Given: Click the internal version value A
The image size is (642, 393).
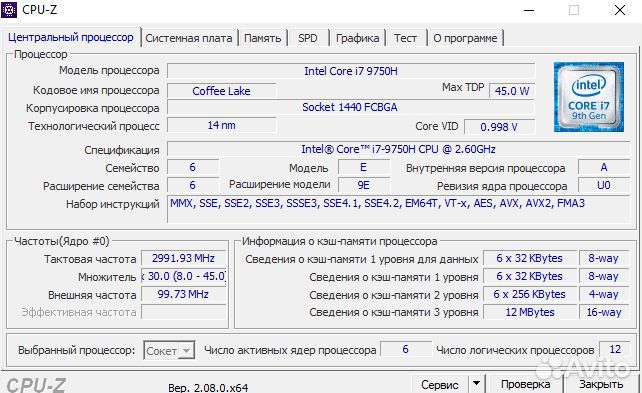Looking at the screenshot, I should (604, 167).
